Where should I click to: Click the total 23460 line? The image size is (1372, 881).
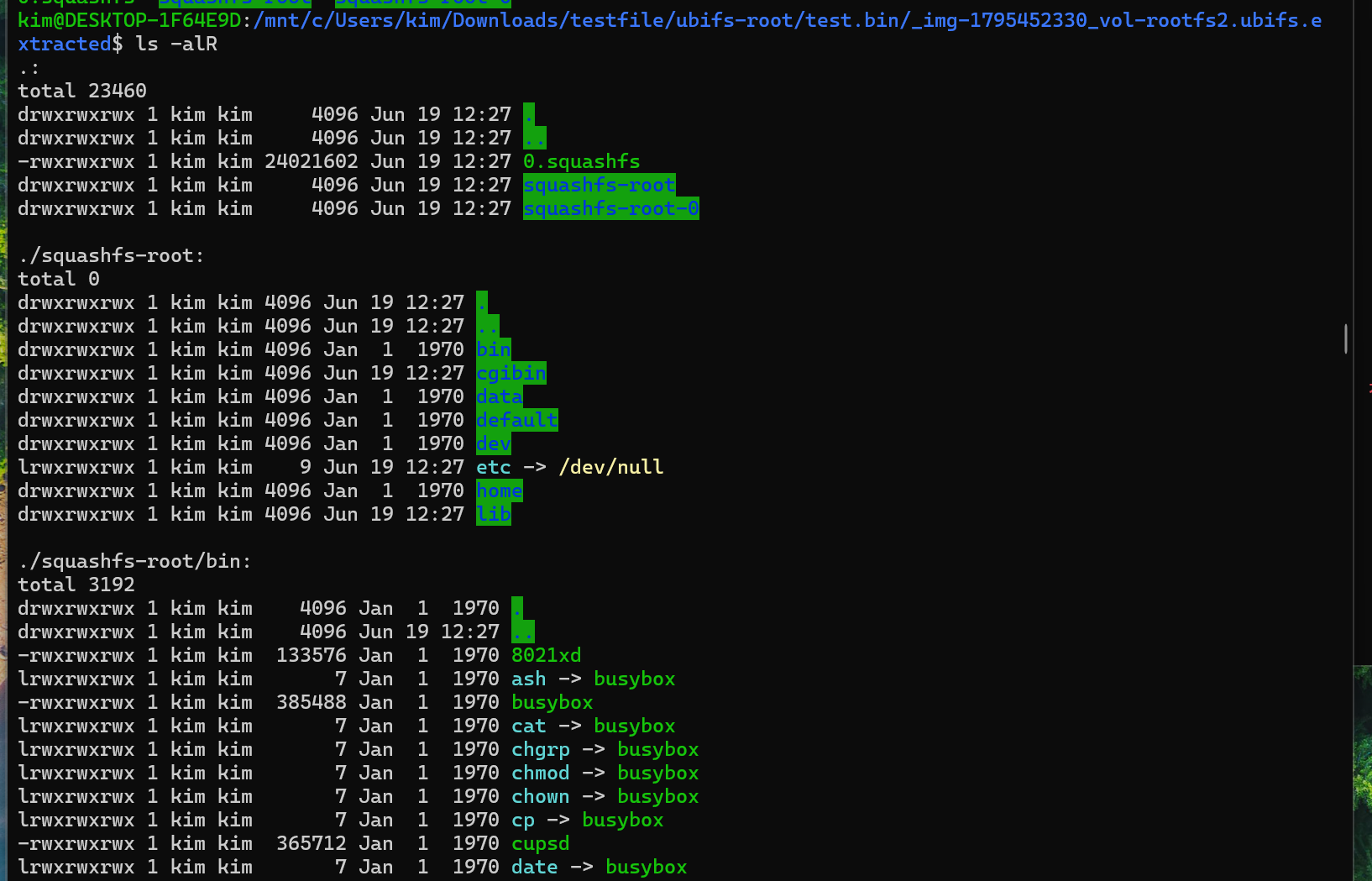click(x=82, y=91)
